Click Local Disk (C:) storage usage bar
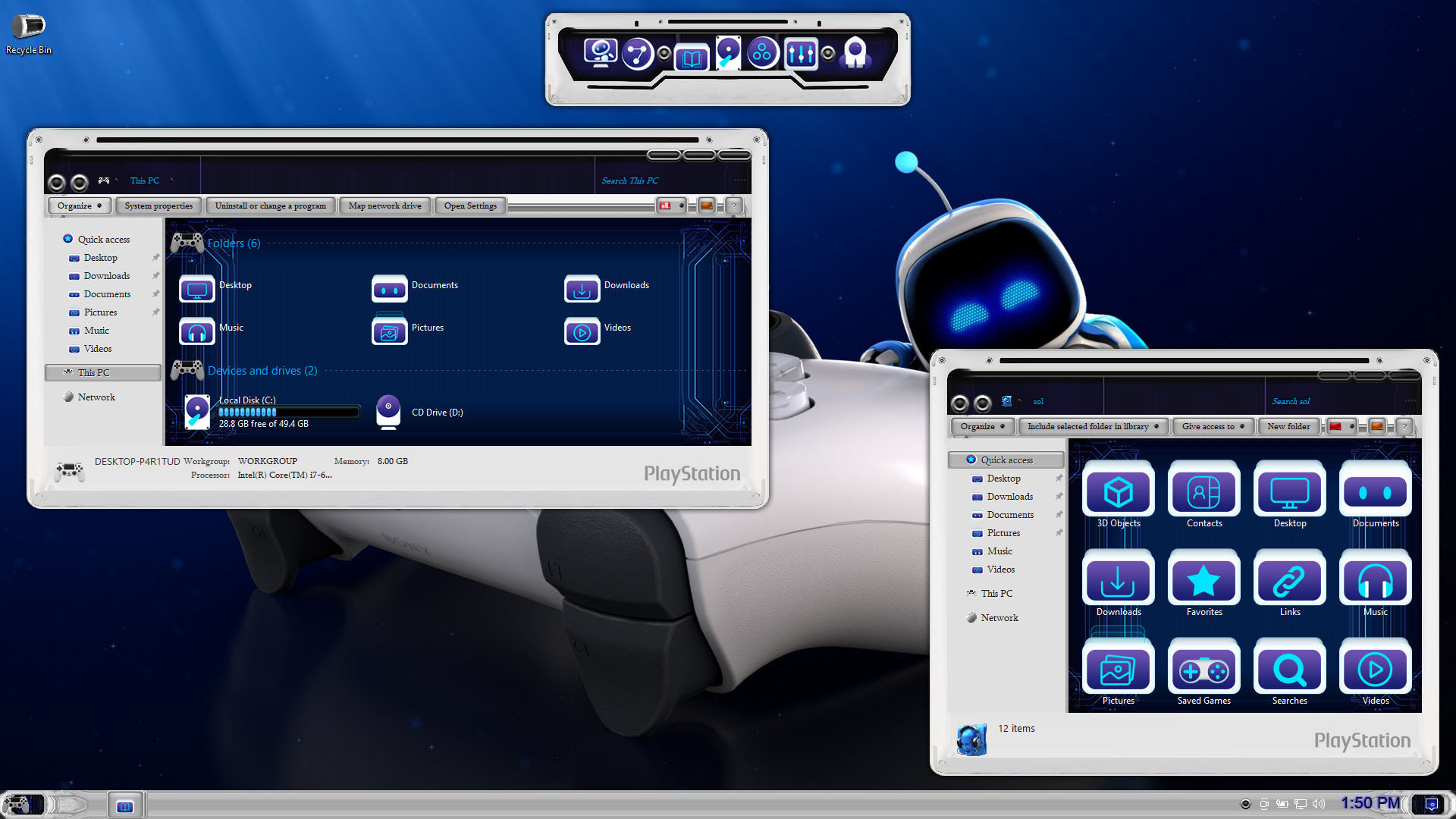The image size is (1456, 819). tap(288, 412)
